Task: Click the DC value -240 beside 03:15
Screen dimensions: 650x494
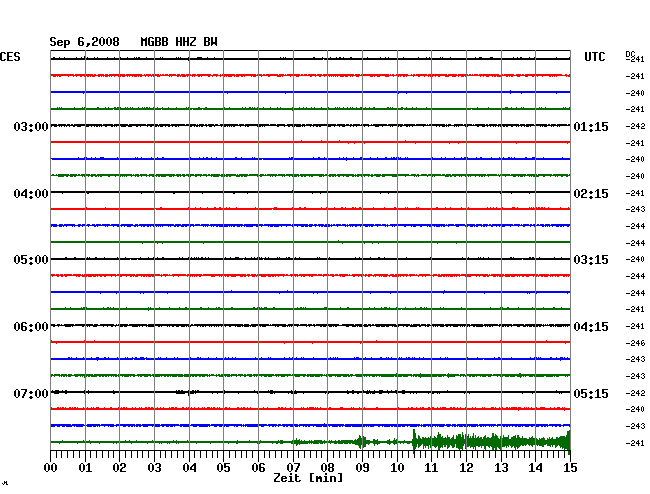Action: pyautogui.click(x=635, y=259)
